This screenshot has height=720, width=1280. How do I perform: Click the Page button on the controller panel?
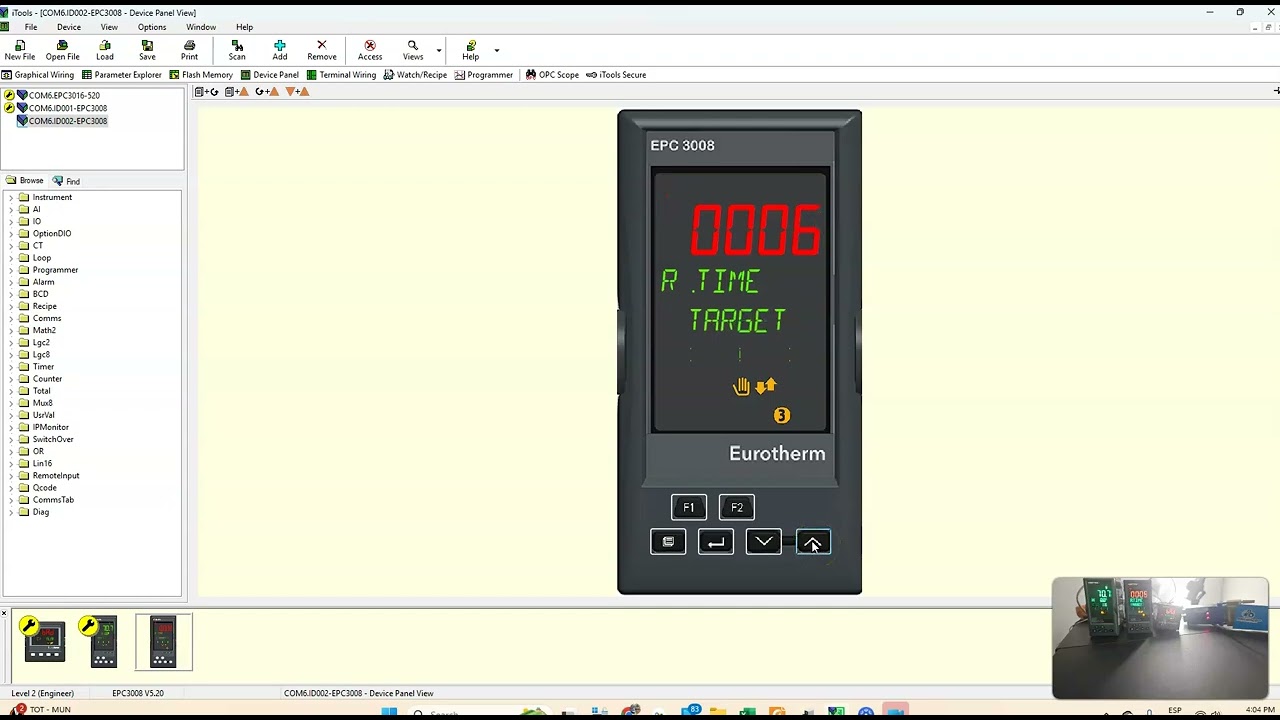(668, 542)
